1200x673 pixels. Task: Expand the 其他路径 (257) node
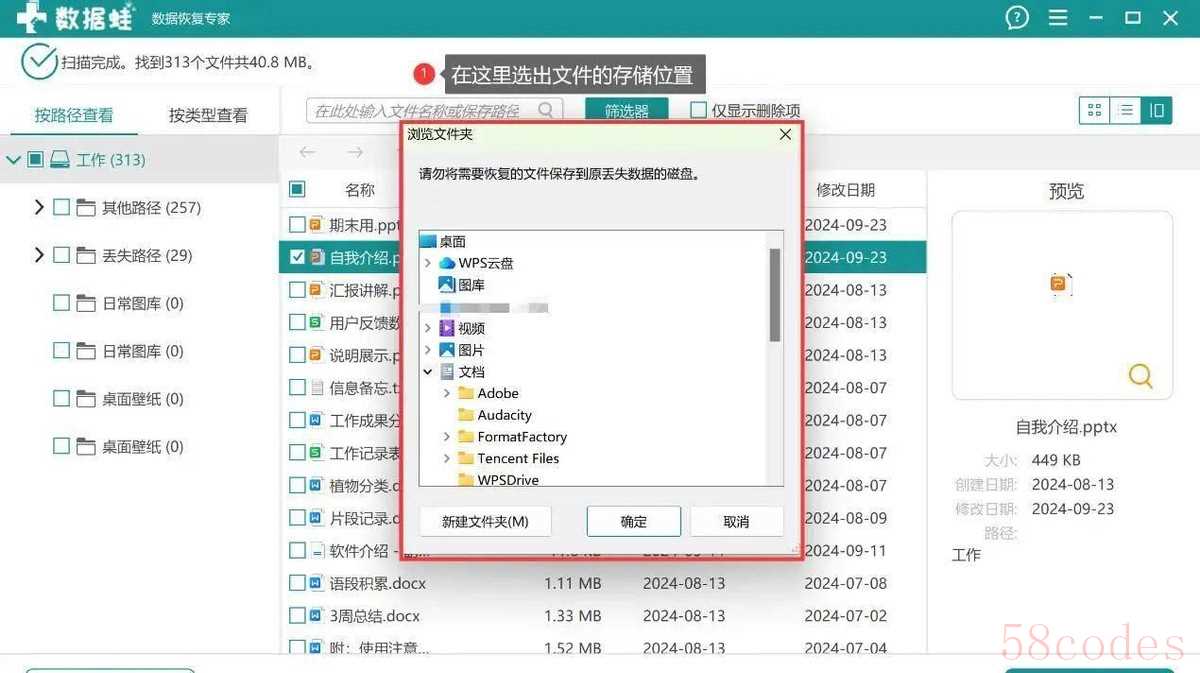tap(39, 208)
